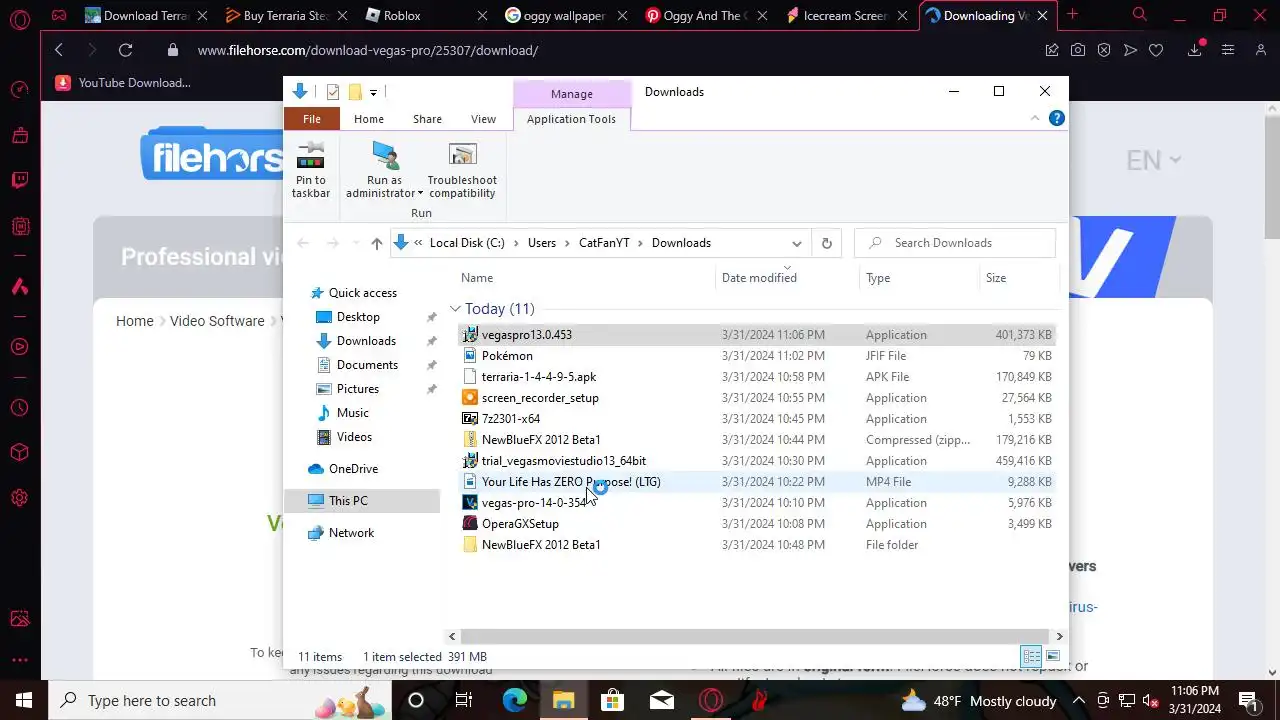Open Quick access in navigation pane
The height and width of the screenshot is (720, 1280).
[362, 293]
